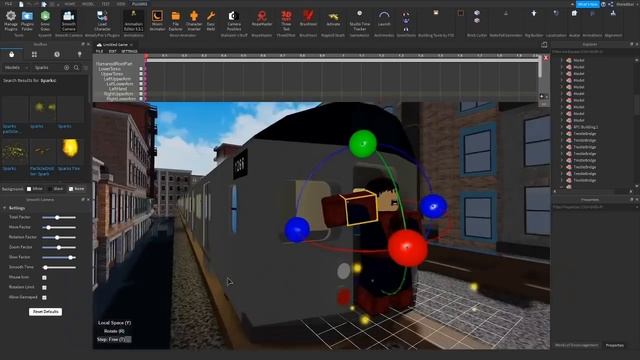
Task: Open the Moon Animator plugin
Action: pyautogui.click(x=157, y=20)
